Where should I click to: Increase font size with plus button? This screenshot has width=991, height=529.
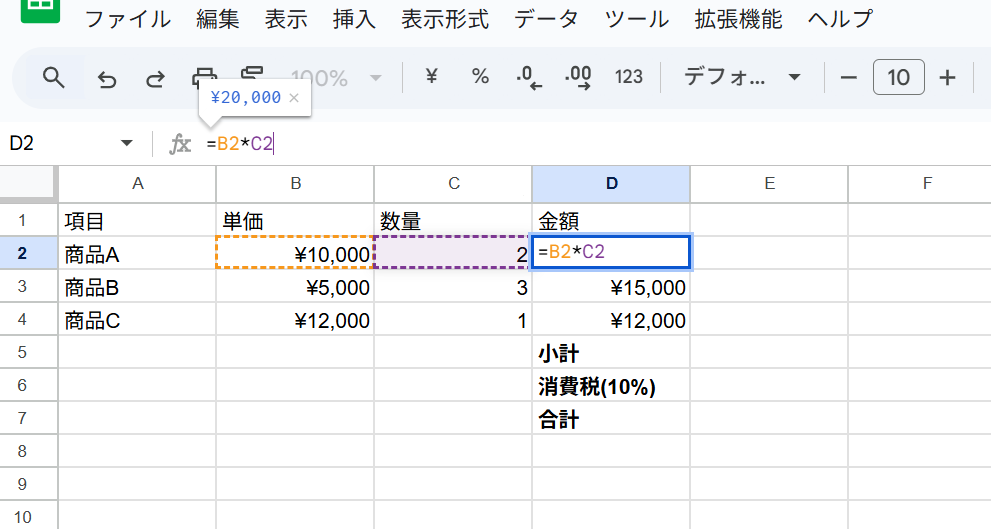click(x=948, y=77)
